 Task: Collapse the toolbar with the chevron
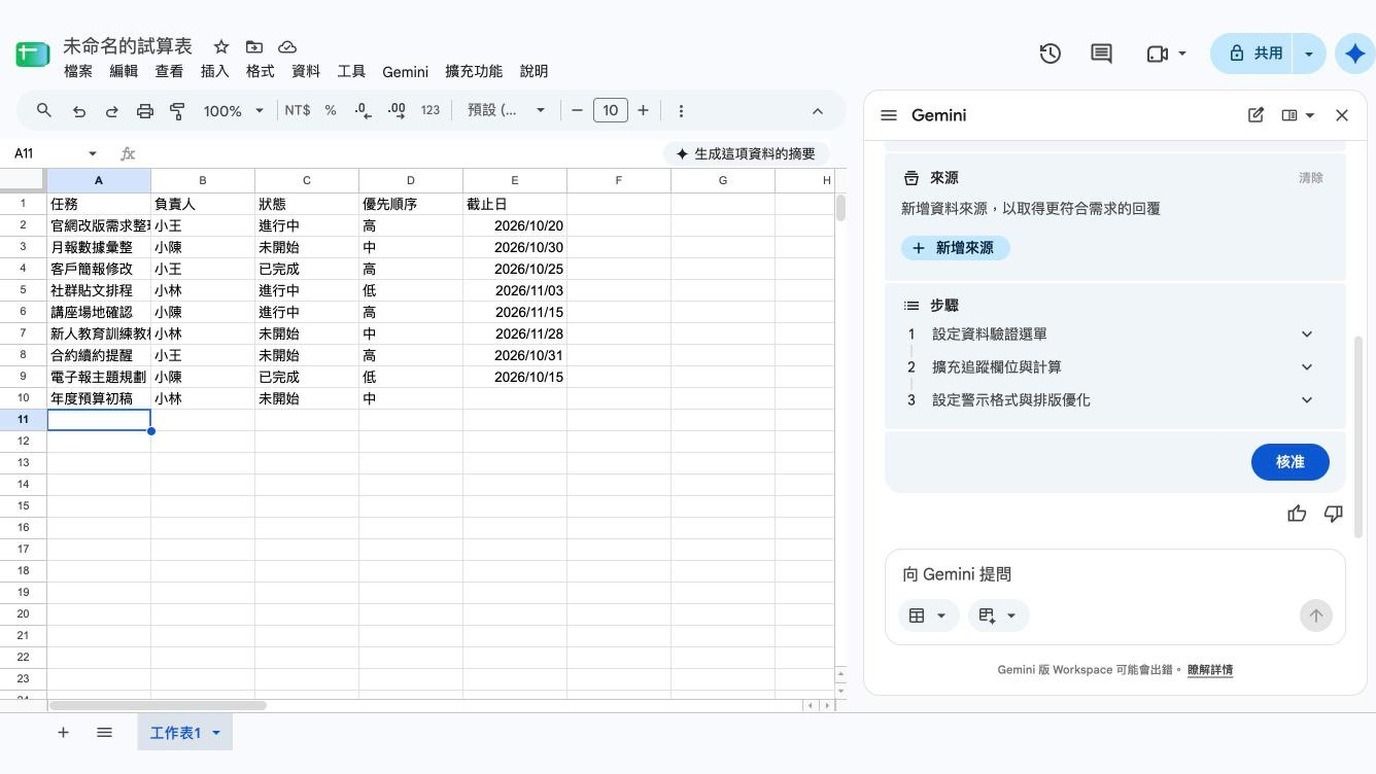817,111
